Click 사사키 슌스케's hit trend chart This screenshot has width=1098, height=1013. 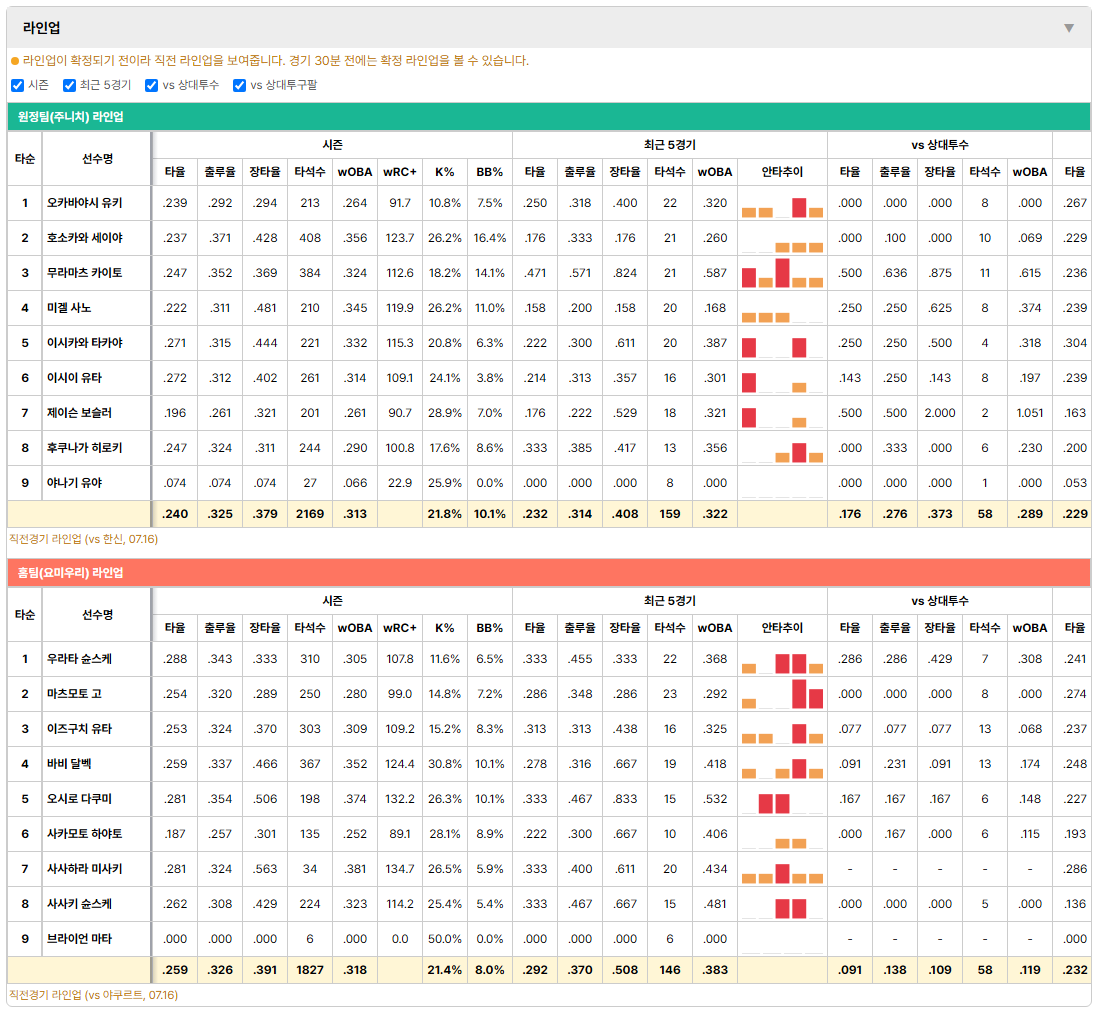click(x=782, y=904)
